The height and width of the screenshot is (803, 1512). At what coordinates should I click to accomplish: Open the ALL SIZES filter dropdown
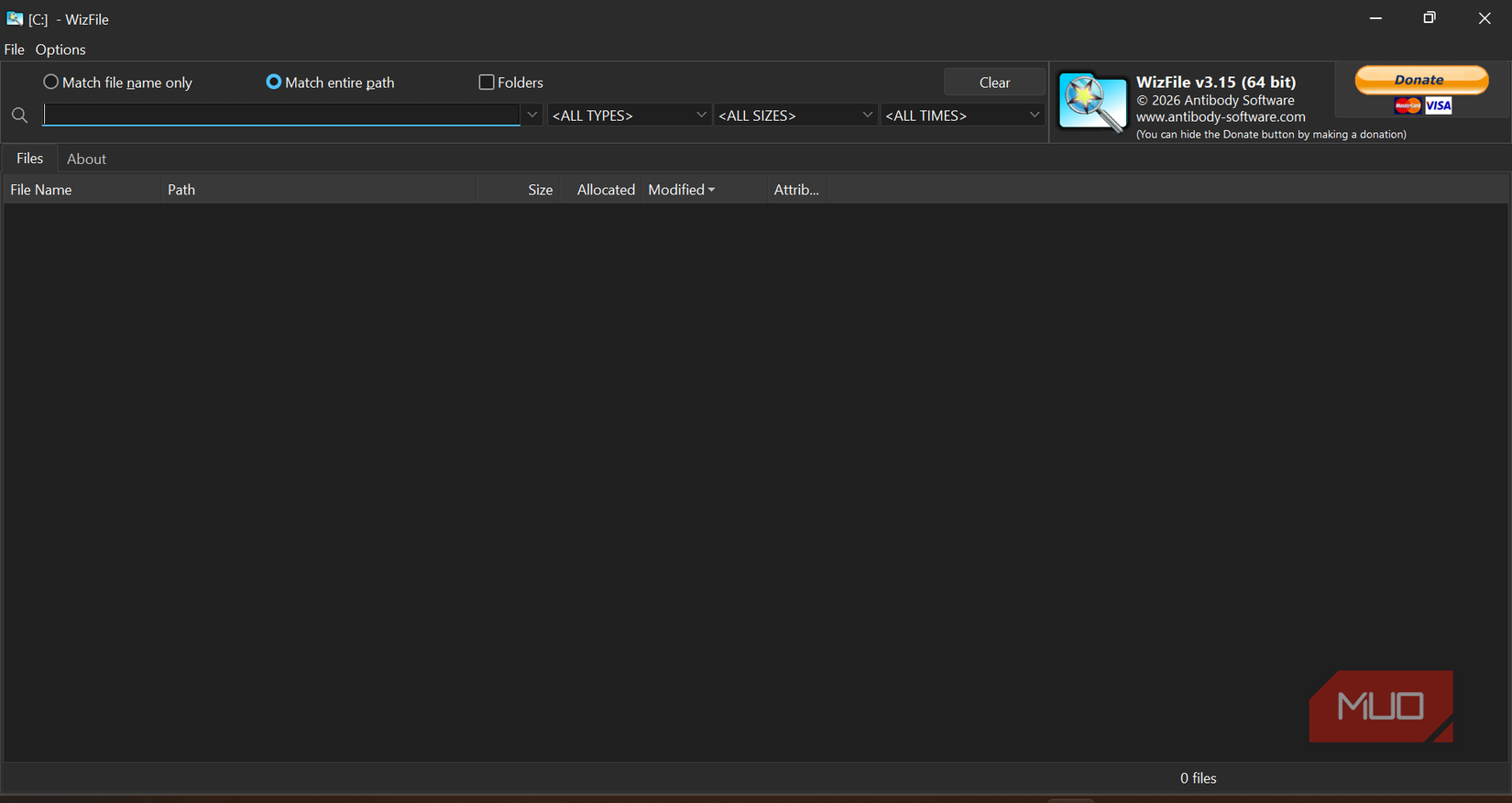pos(795,115)
